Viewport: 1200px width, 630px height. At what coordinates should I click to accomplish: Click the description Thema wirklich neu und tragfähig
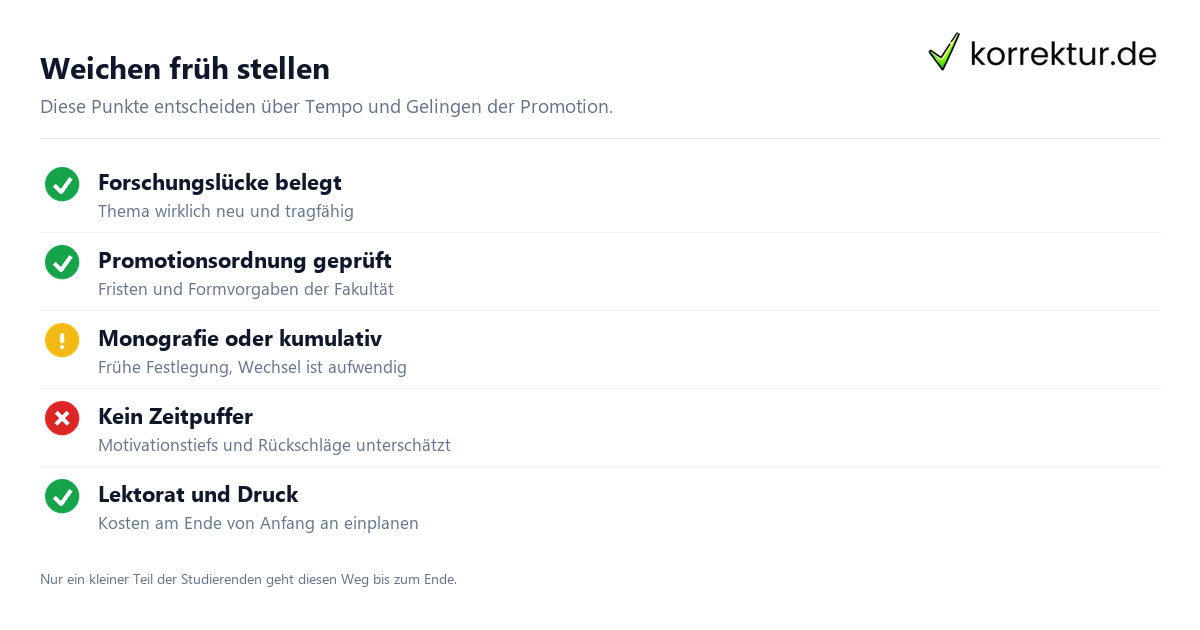[x=226, y=212]
